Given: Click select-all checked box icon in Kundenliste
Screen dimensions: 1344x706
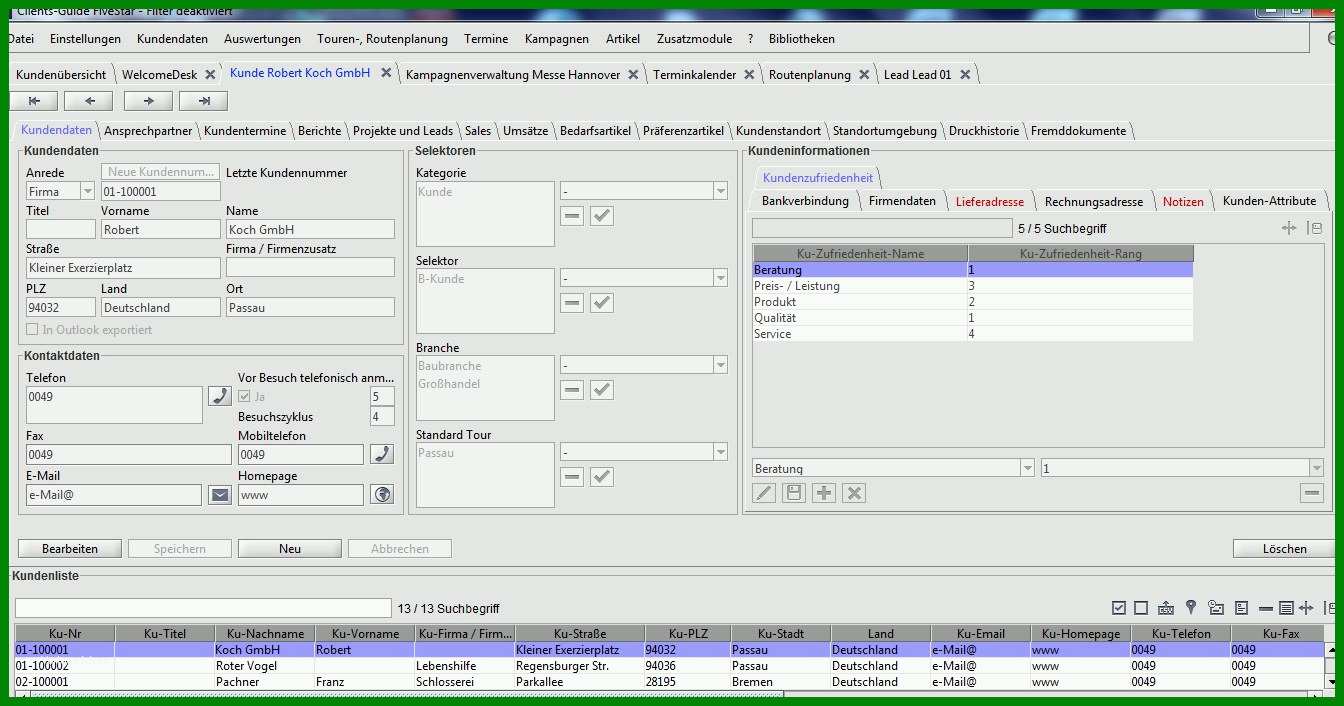Looking at the screenshot, I should click(x=1119, y=608).
